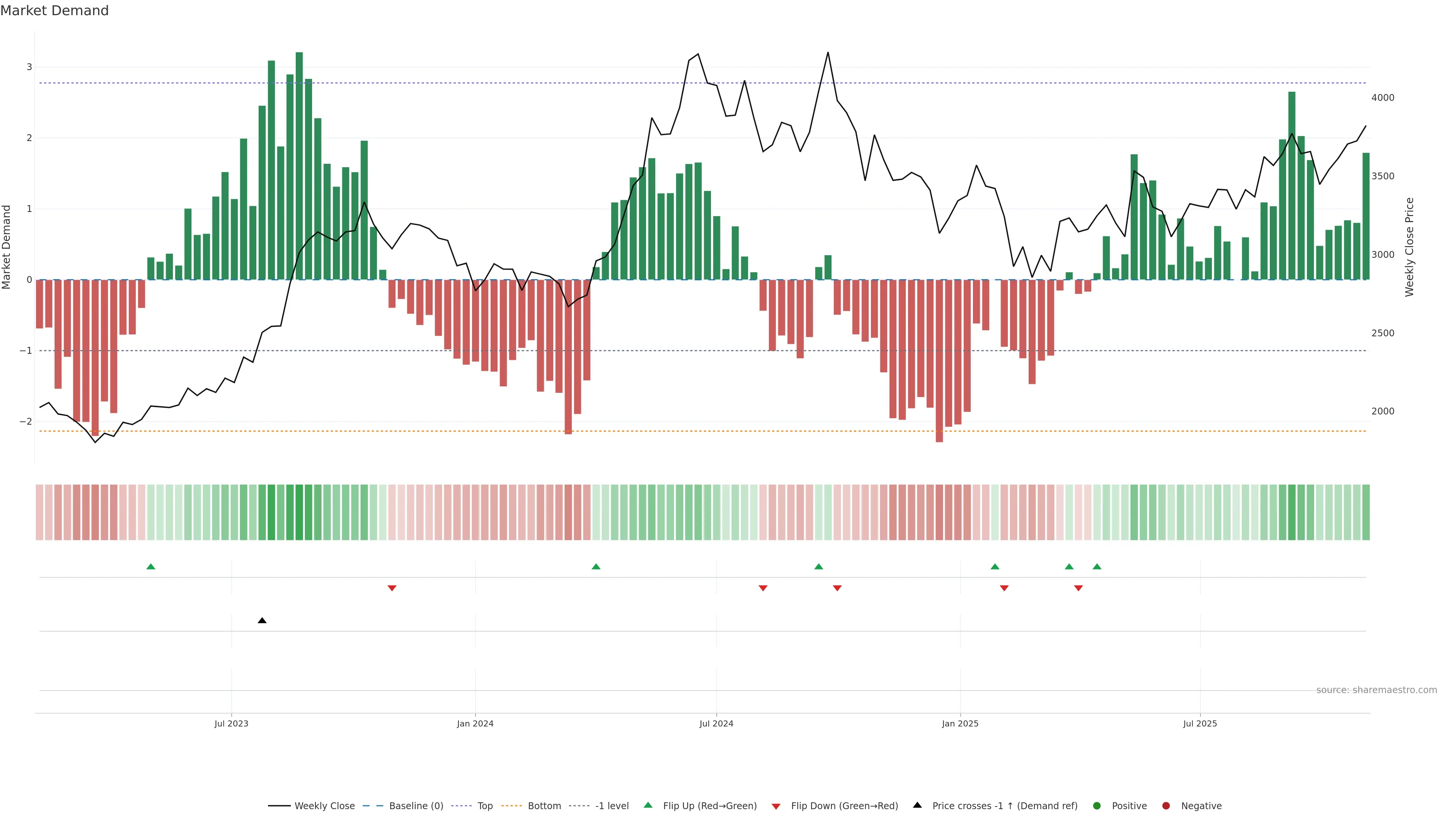Screen dimensions: 1456x819
Task: Click the -1 level legend item
Action: pyautogui.click(x=612, y=806)
